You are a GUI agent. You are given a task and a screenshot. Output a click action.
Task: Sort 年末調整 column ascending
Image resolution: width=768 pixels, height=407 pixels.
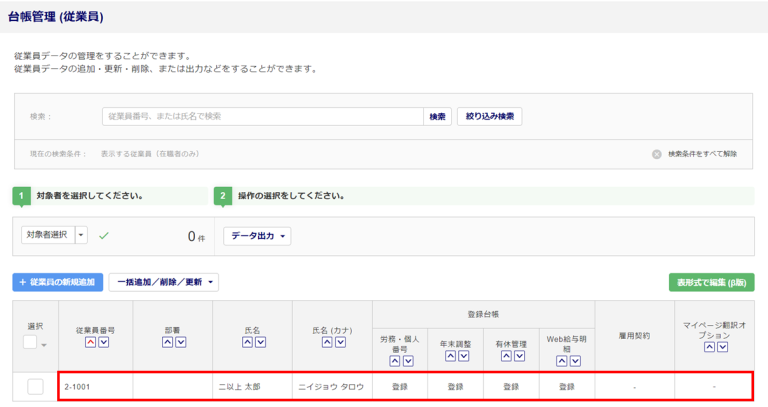pyautogui.click(x=450, y=356)
